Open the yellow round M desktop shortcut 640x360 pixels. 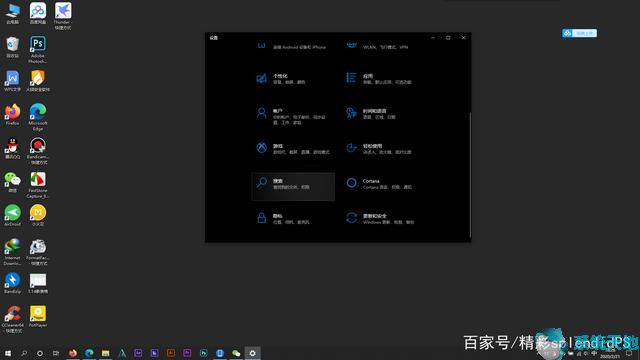point(38,216)
